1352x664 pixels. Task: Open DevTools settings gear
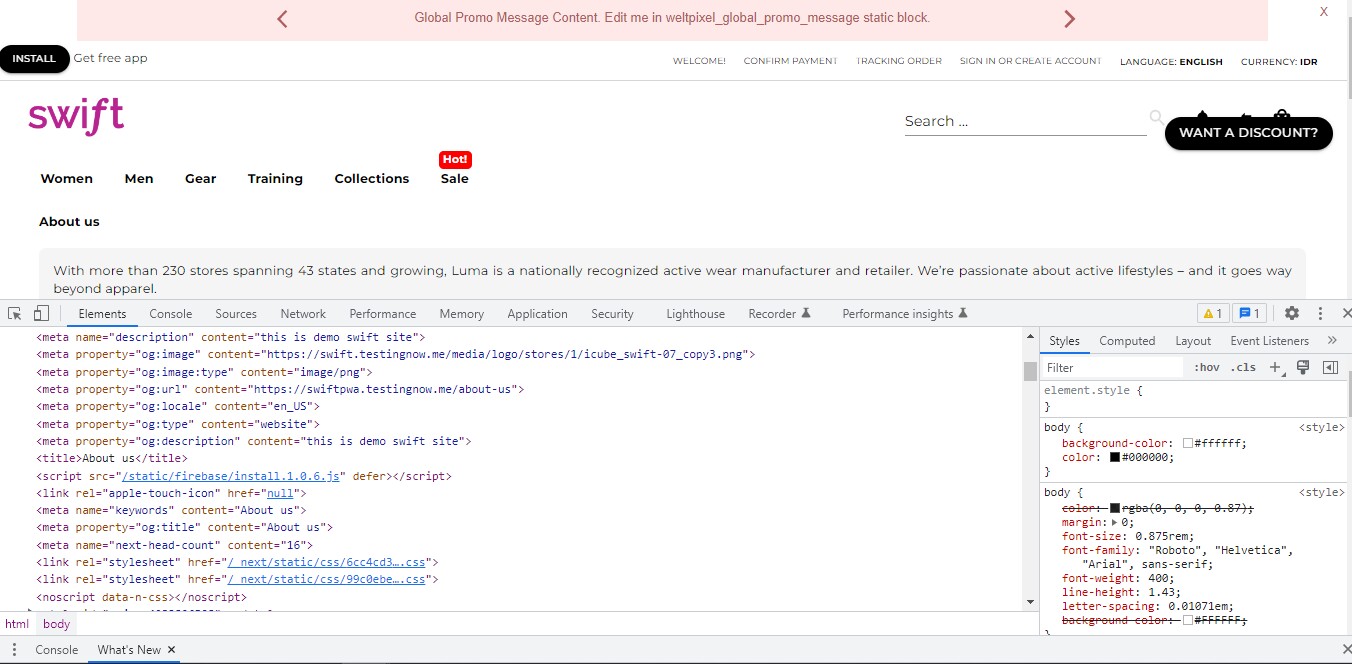1292,313
